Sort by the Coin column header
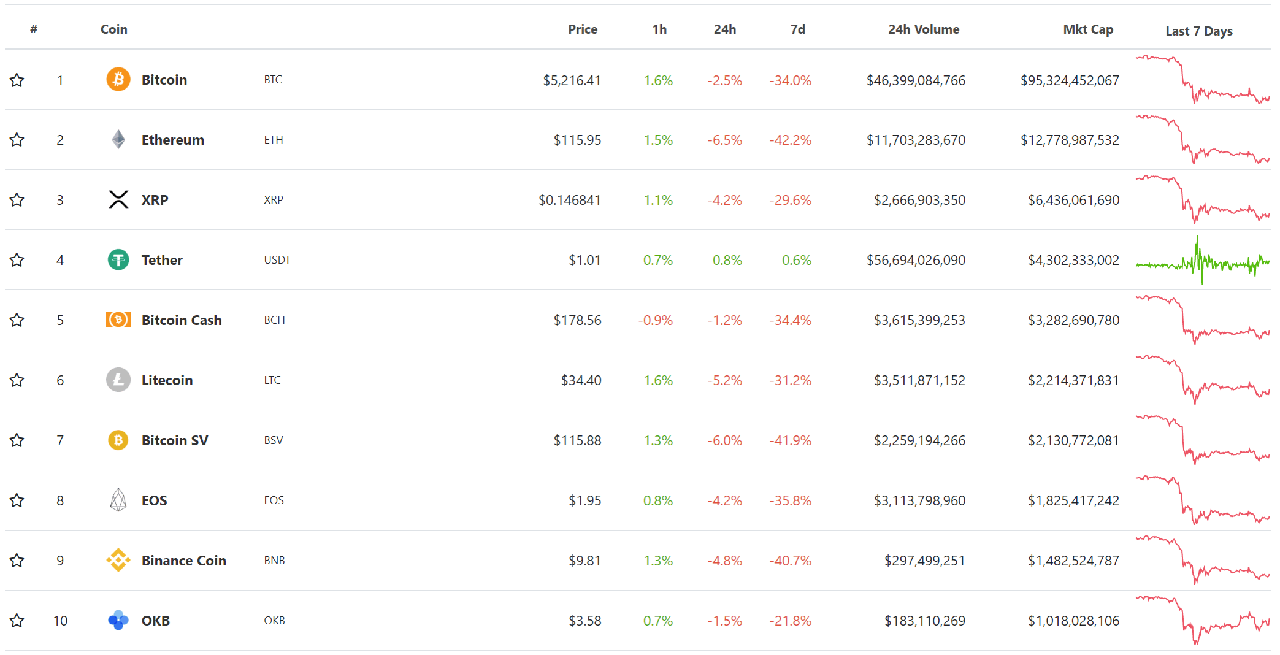 pyautogui.click(x=114, y=29)
